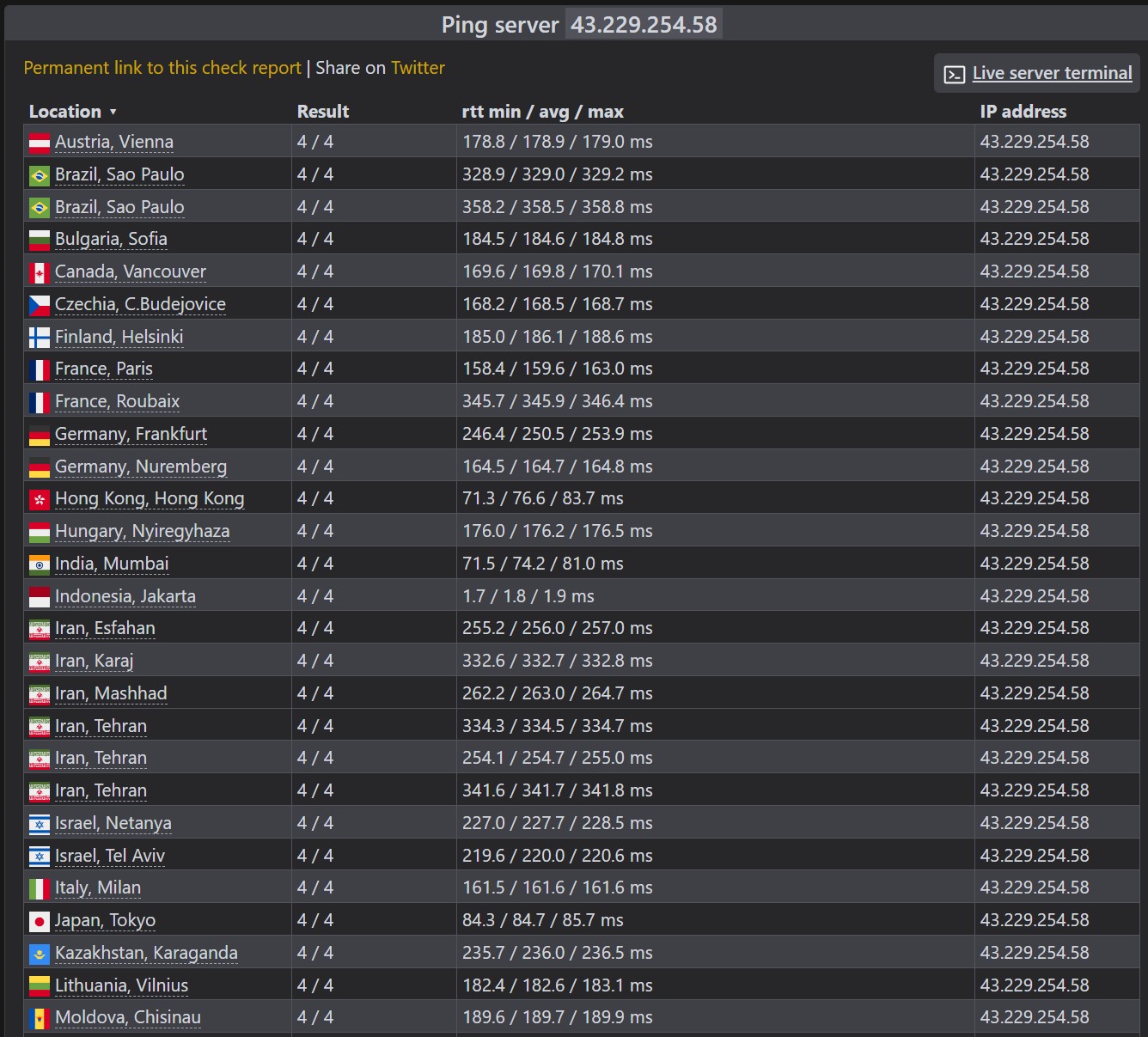Open the Indonesia, Jakarta location link
The height and width of the screenshot is (1037, 1148).
coord(125,596)
